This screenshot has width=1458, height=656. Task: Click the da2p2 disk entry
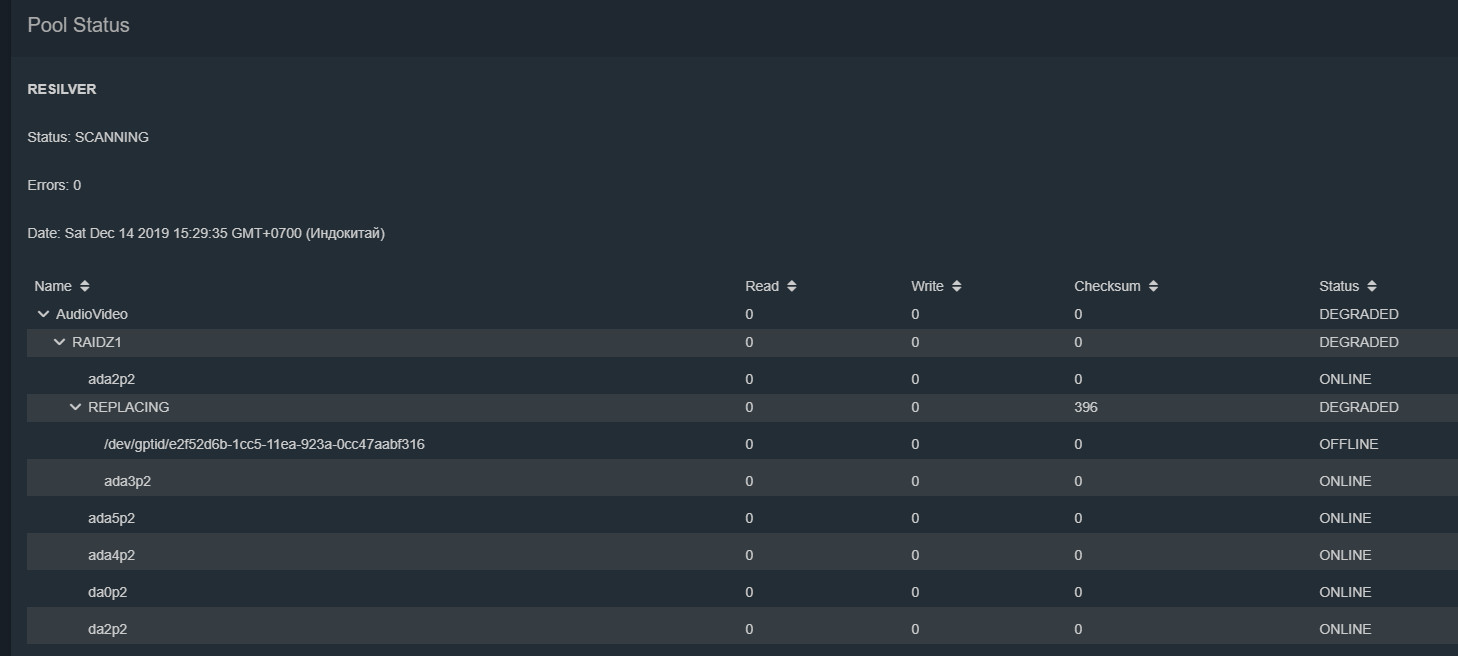[x=107, y=629]
